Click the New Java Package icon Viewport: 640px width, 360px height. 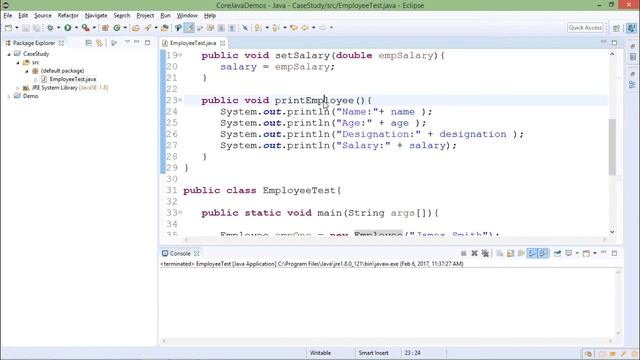pos(105,28)
